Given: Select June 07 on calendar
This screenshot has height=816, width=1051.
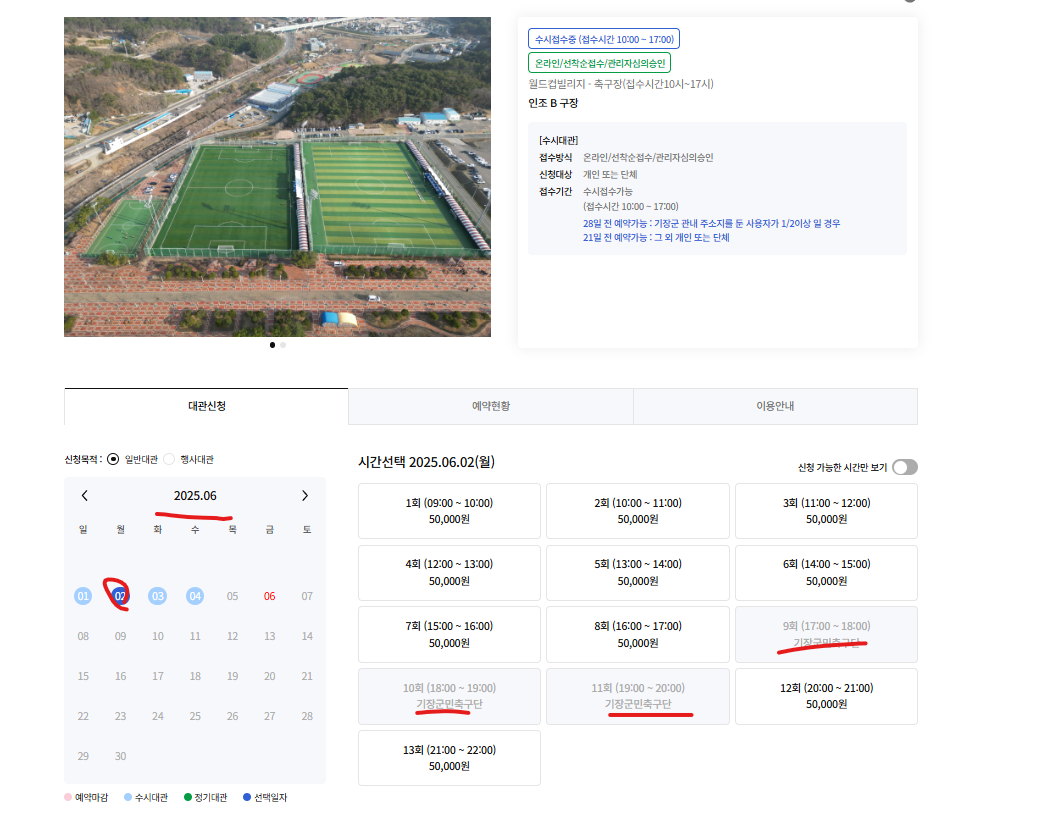Looking at the screenshot, I should (x=307, y=596).
